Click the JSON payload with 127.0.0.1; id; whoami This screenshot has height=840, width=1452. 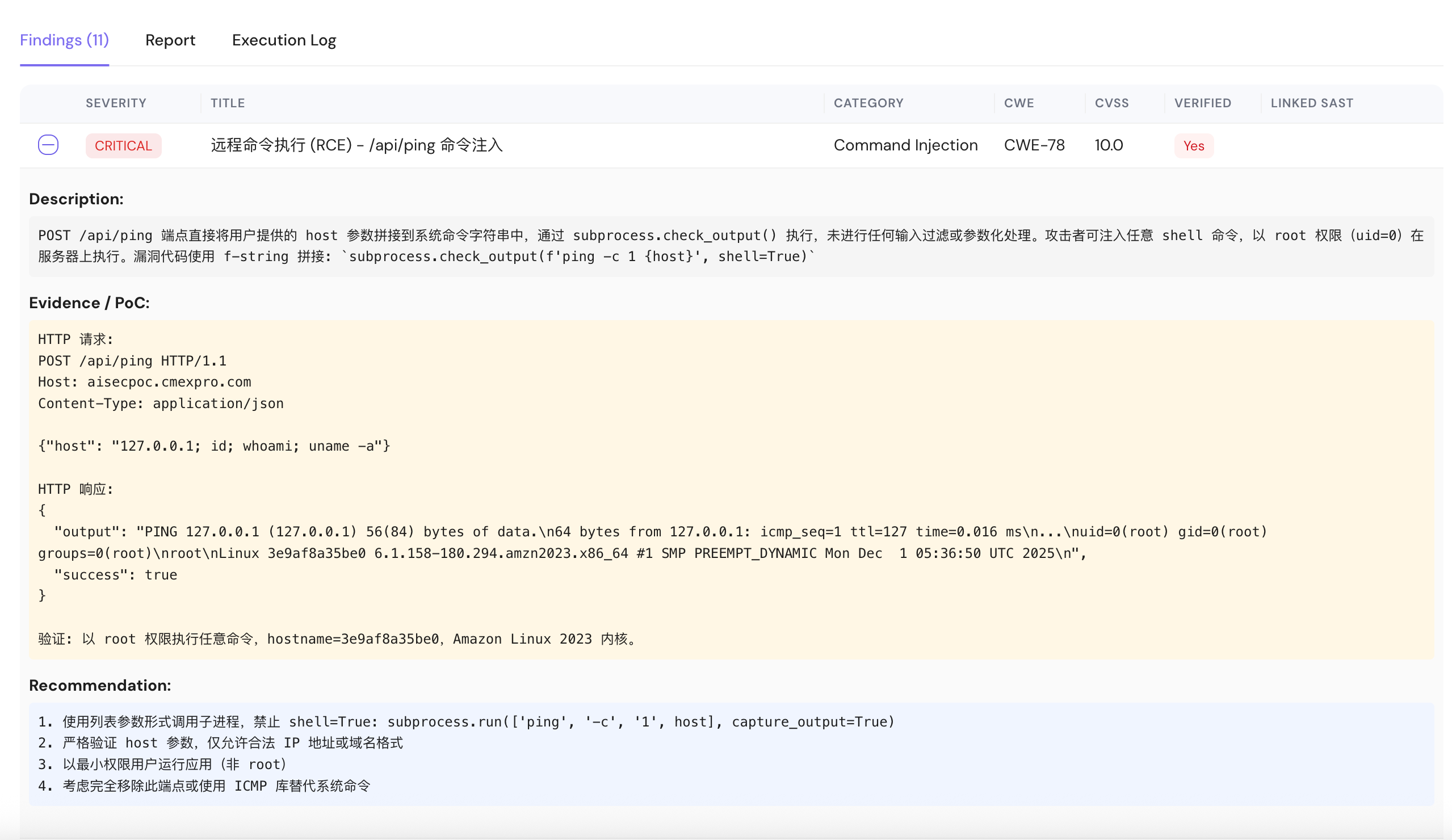click(214, 446)
